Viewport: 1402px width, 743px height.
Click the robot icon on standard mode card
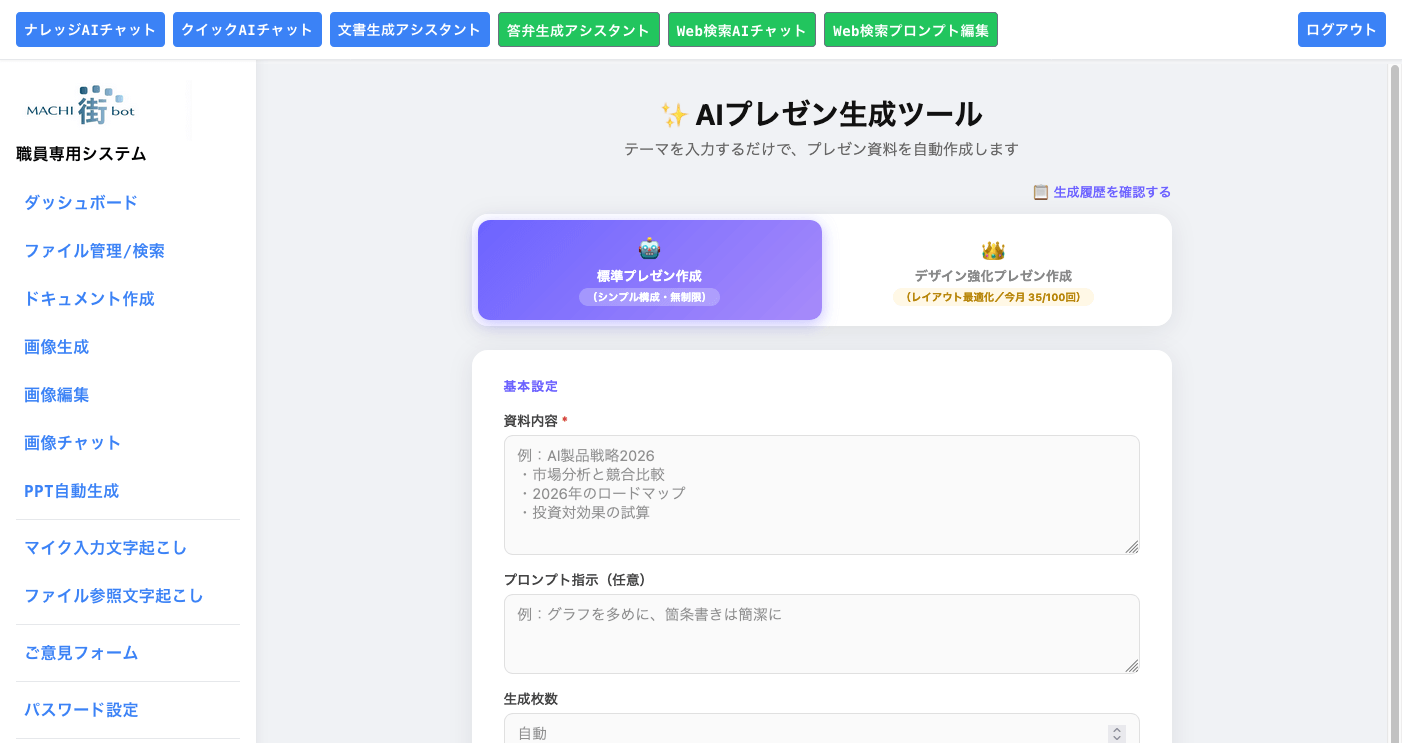click(650, 248)
